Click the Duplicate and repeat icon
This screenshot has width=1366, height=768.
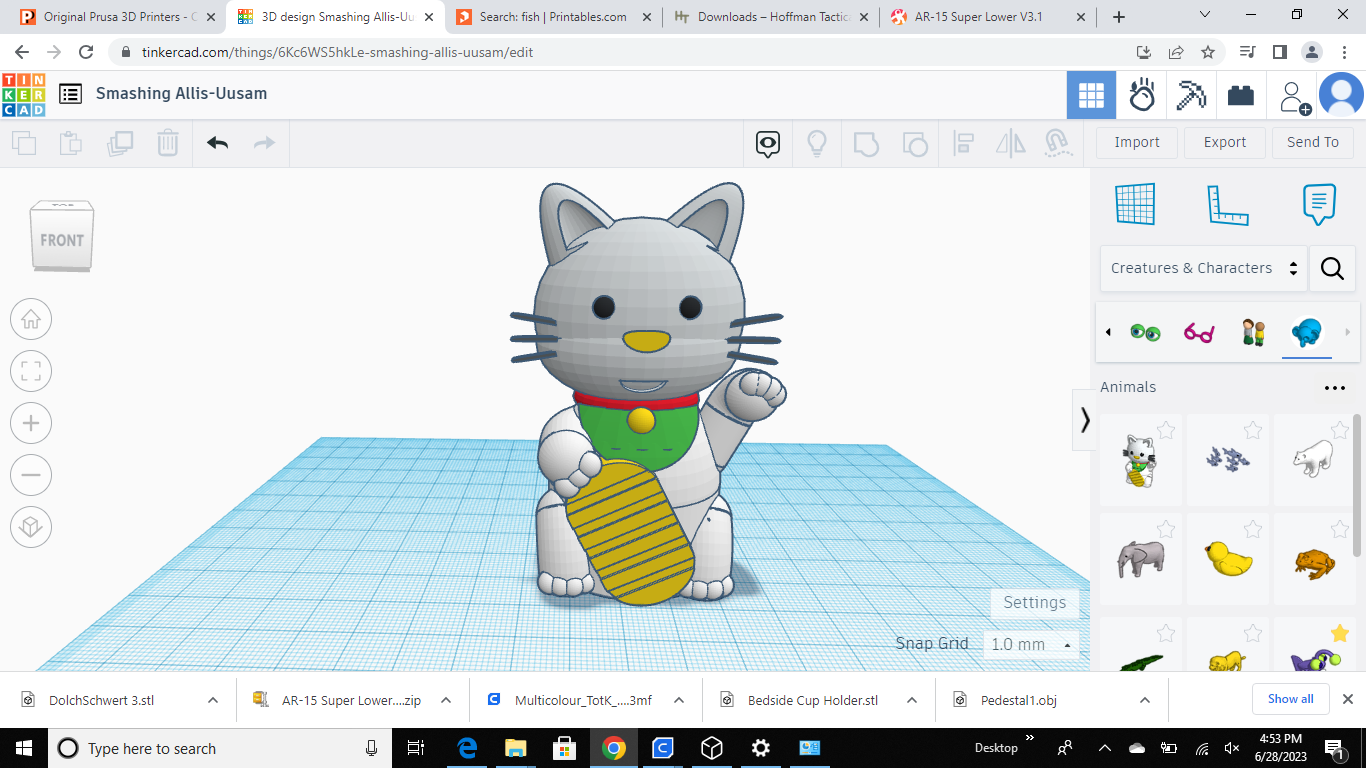(x=120, y=143)
